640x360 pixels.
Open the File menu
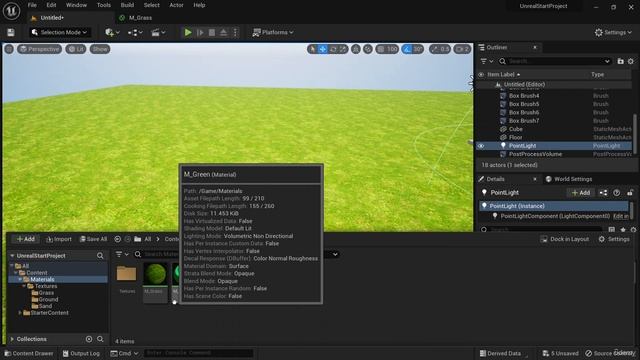pyautogui.click(x=32, y=5)
